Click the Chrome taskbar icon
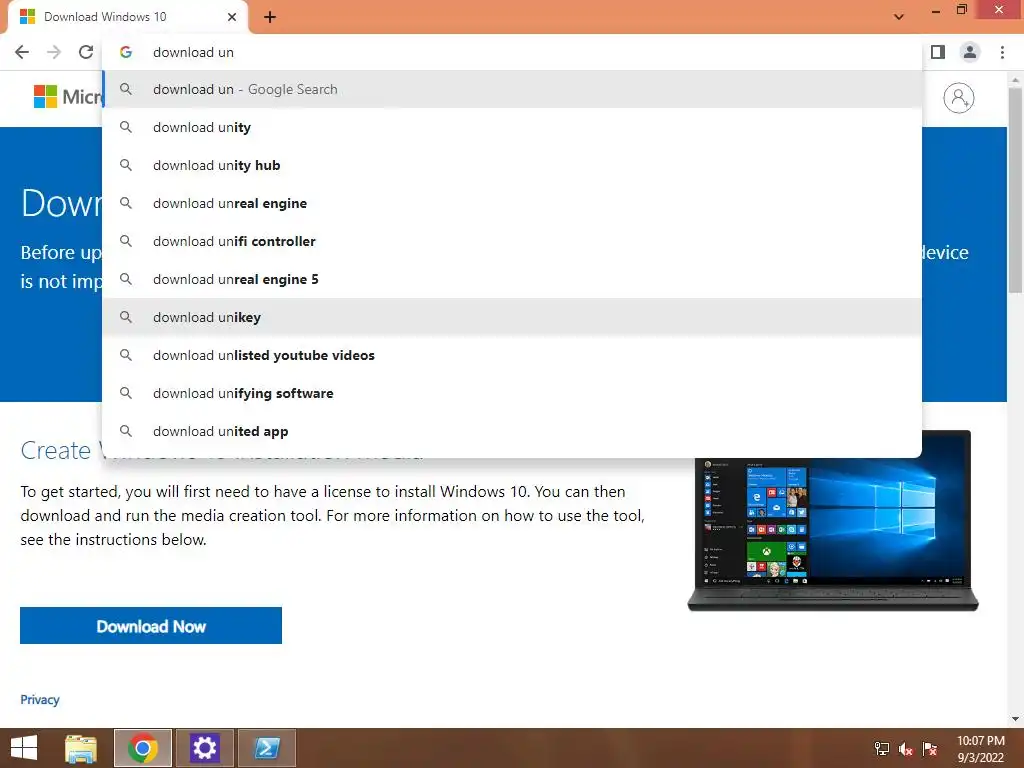This screenshot has height=768, width=1024. click(143, 748)
